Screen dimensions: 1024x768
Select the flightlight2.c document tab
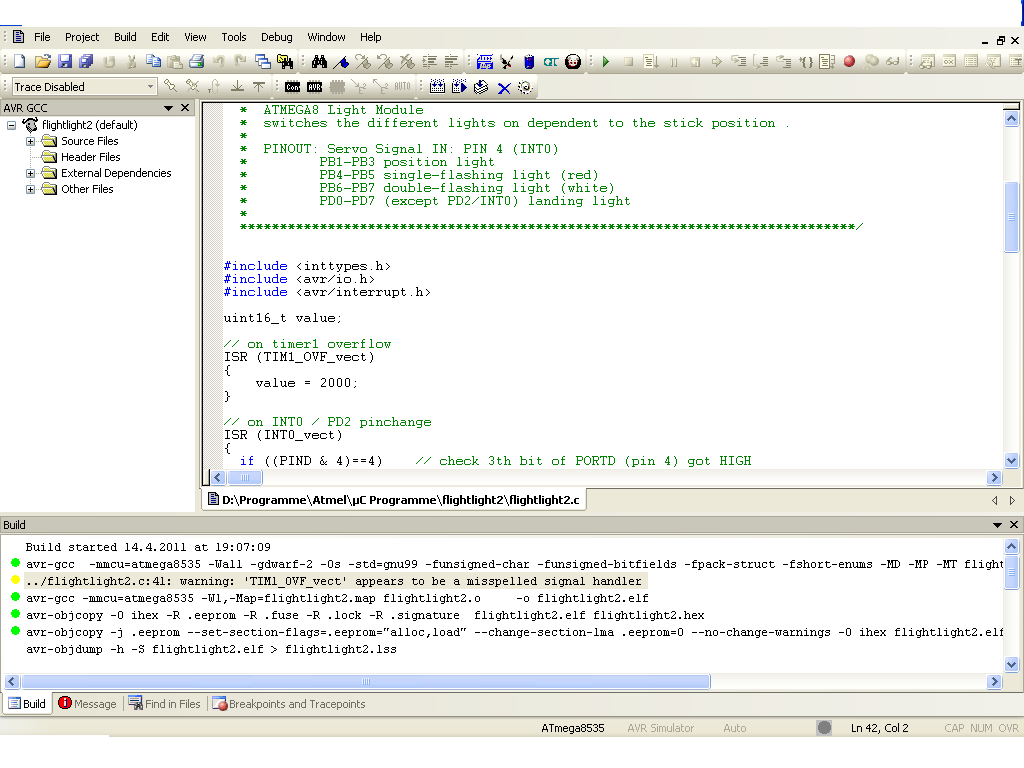394,500
